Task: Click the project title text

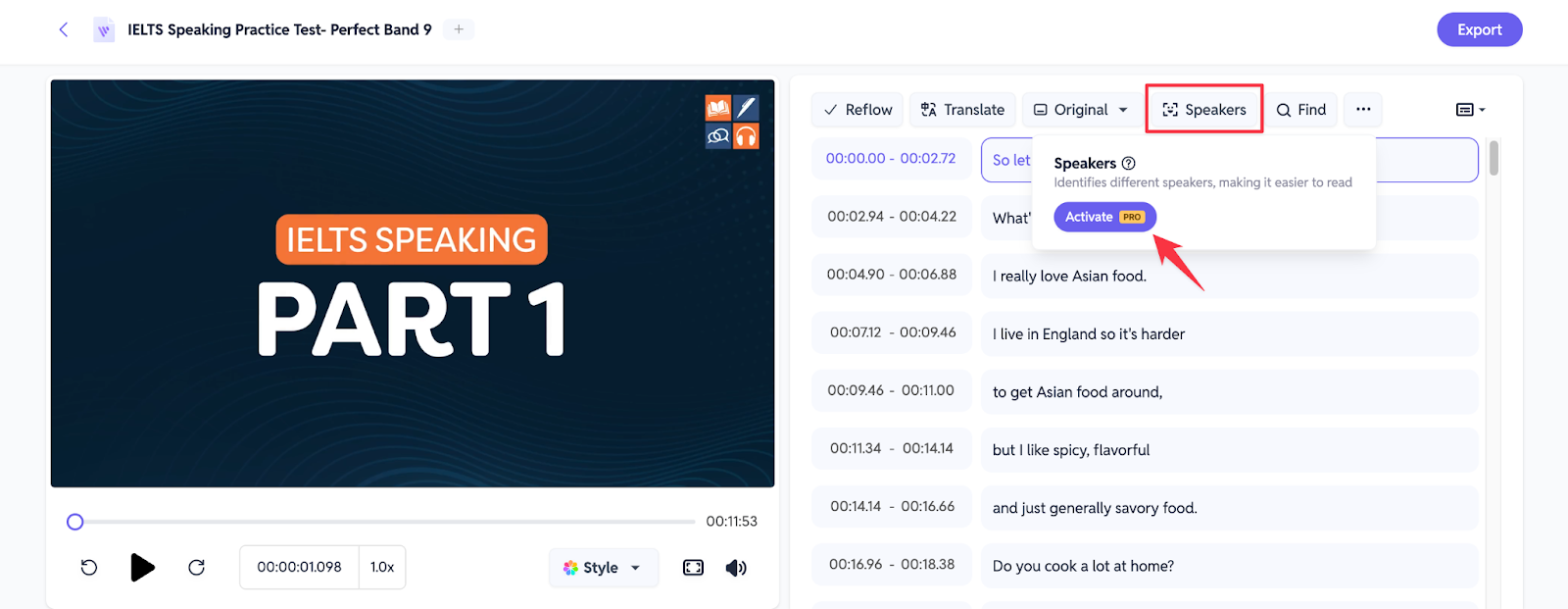Action: tap(279, 29)
